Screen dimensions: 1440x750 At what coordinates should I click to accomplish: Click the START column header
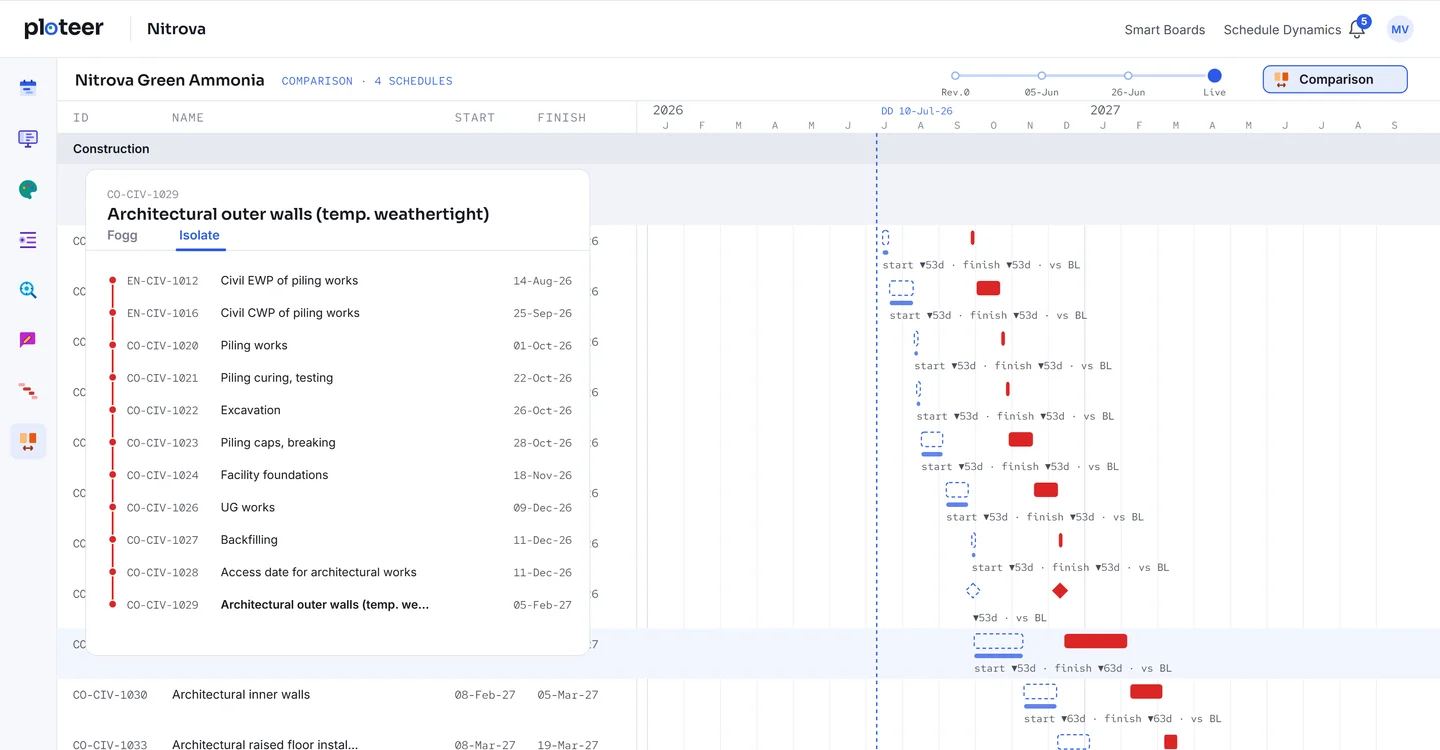pos(475,118)
